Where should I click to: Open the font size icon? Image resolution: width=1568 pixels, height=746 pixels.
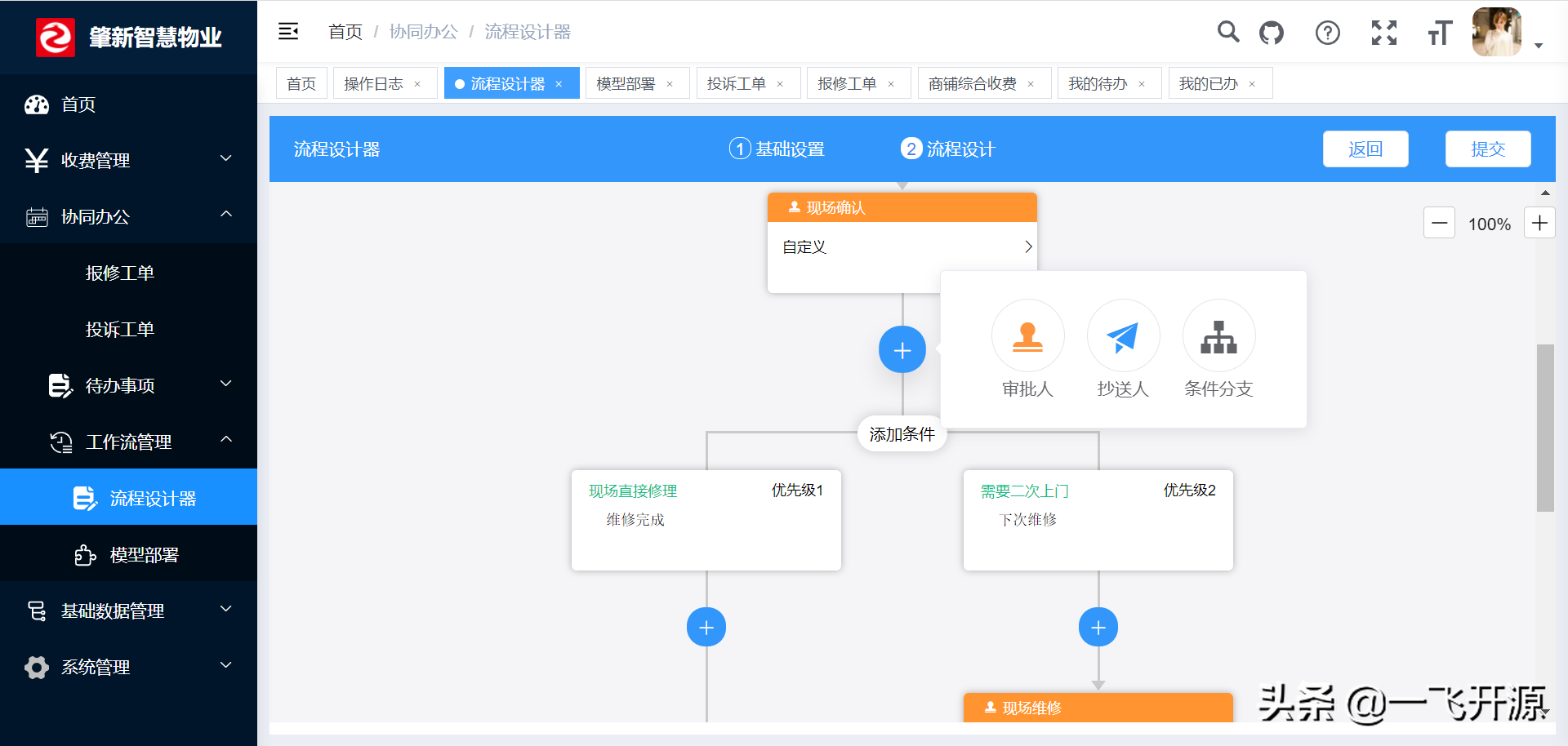coord(1440,33)
